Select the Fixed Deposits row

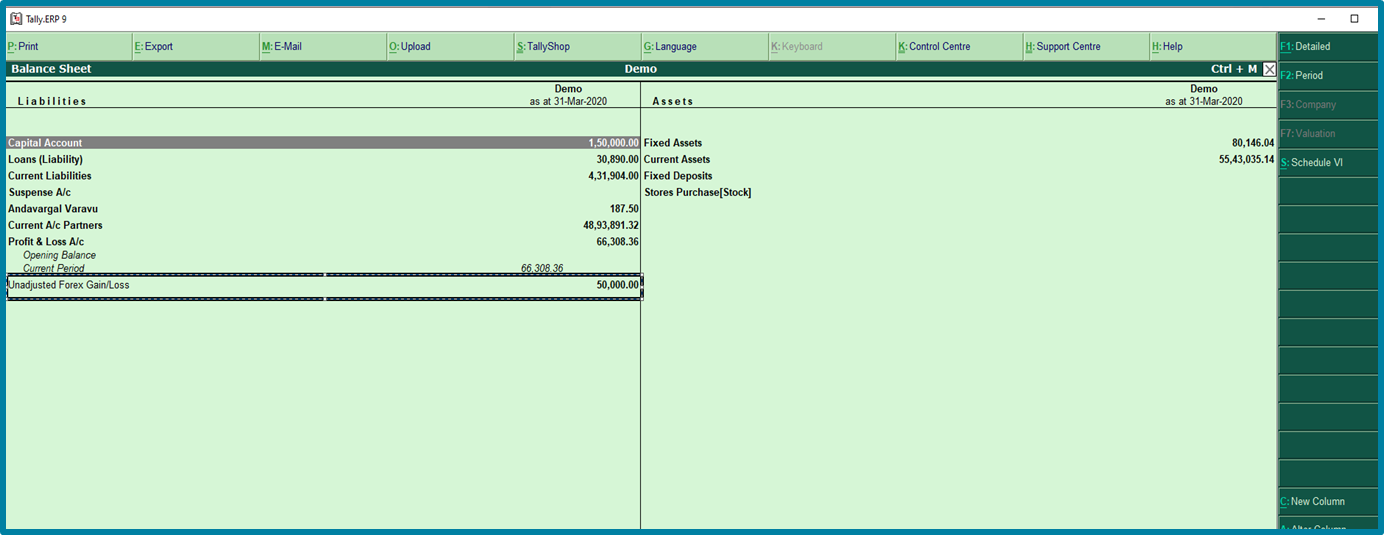click(x=959, y=176)
